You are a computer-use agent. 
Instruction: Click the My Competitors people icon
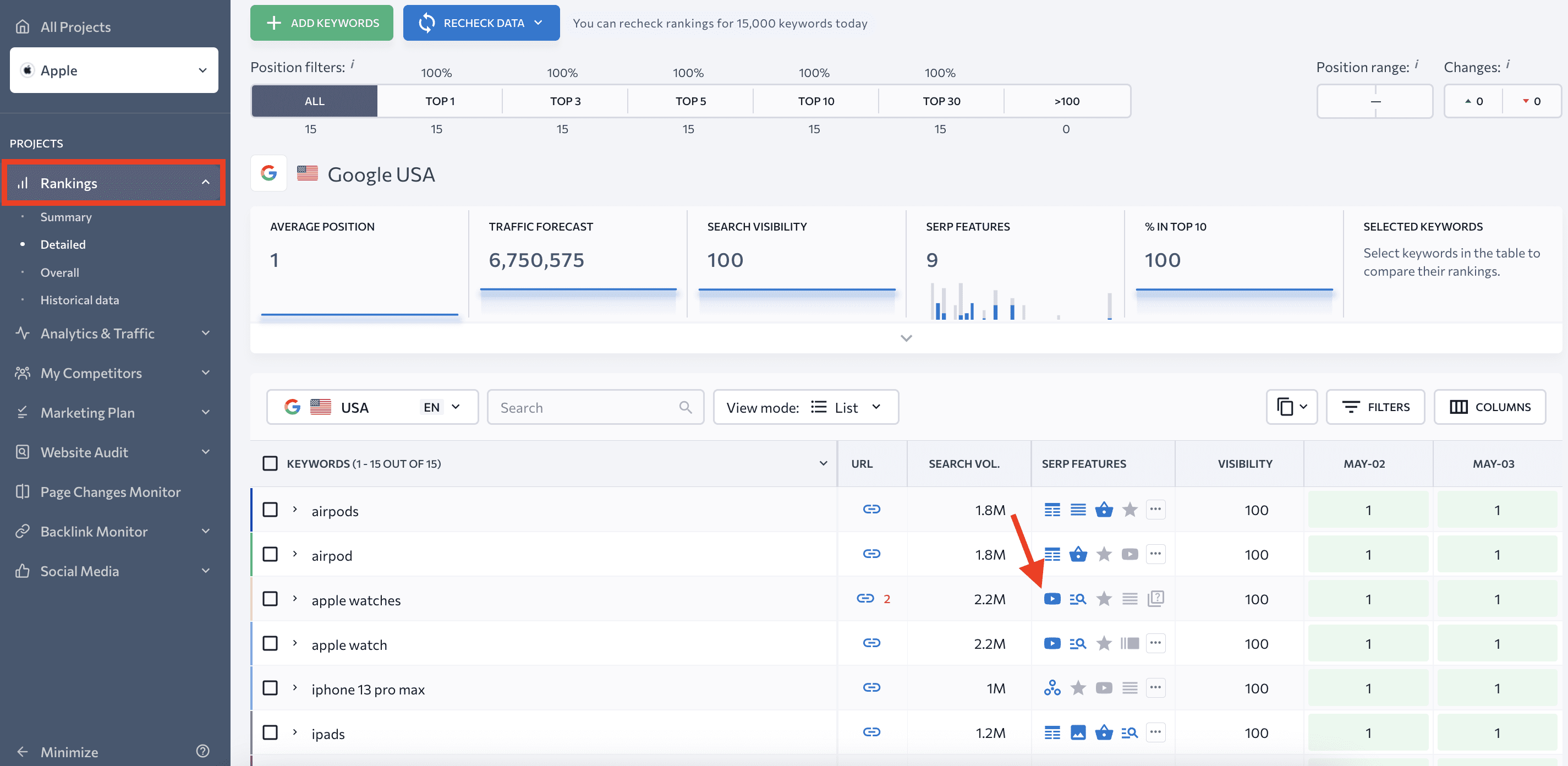[23, 373]
